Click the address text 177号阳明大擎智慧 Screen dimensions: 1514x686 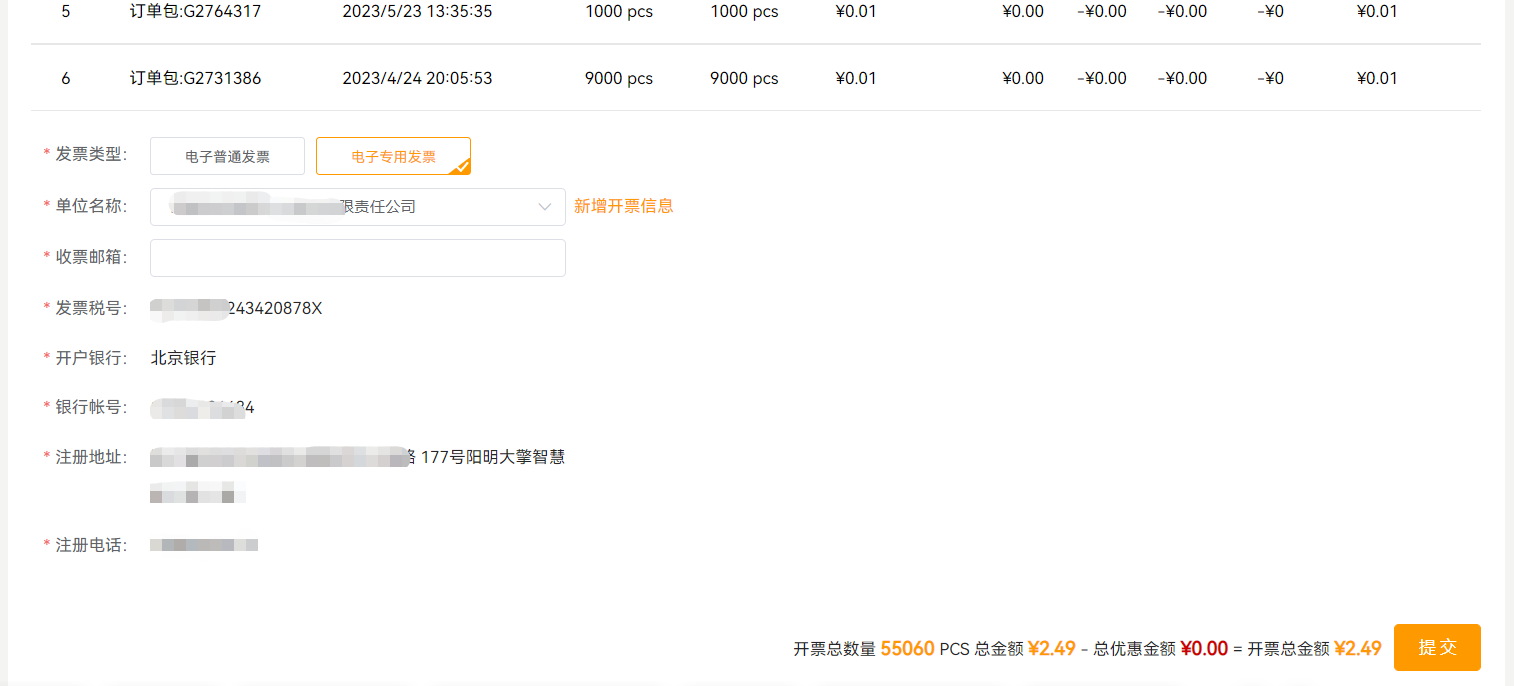tap(492, 458)
